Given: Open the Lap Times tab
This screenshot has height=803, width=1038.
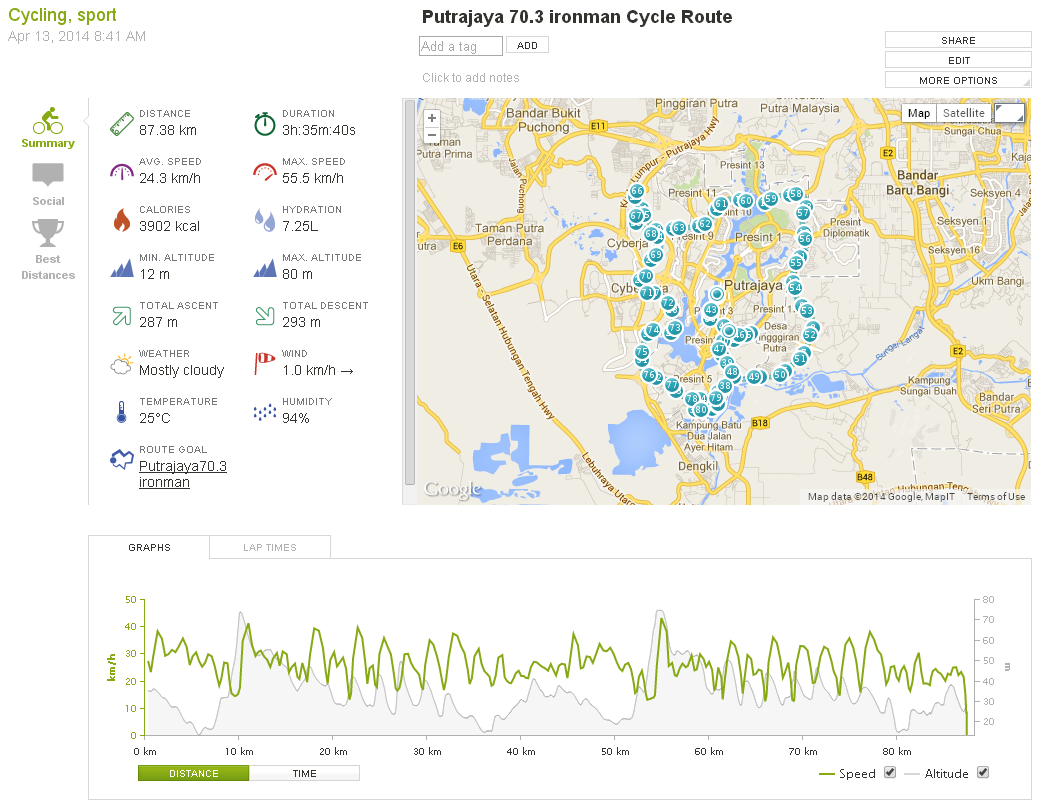Looking at the screenshot, I should (x=270, y=547).
